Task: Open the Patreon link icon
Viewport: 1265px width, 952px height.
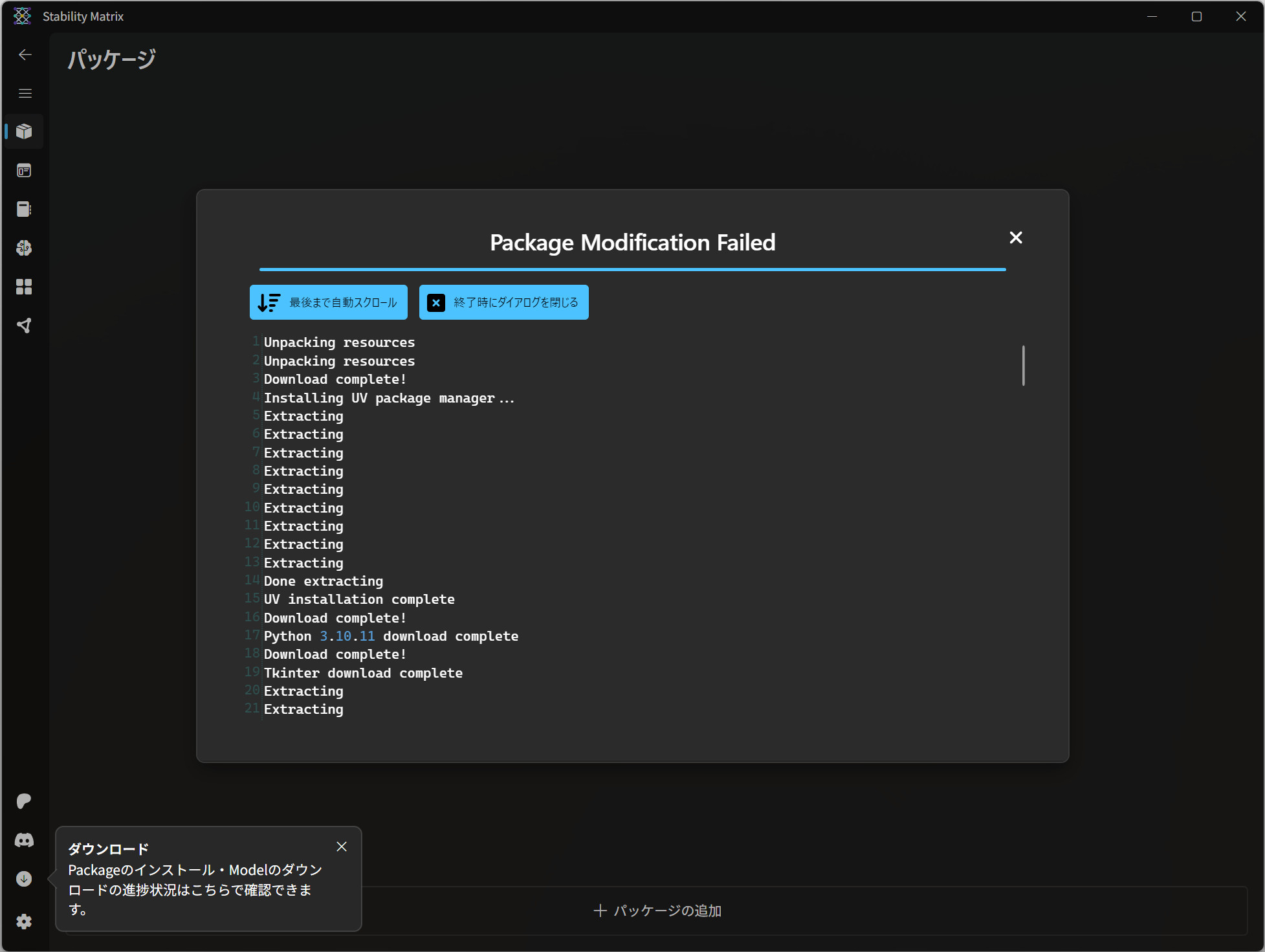Action: 25,801
